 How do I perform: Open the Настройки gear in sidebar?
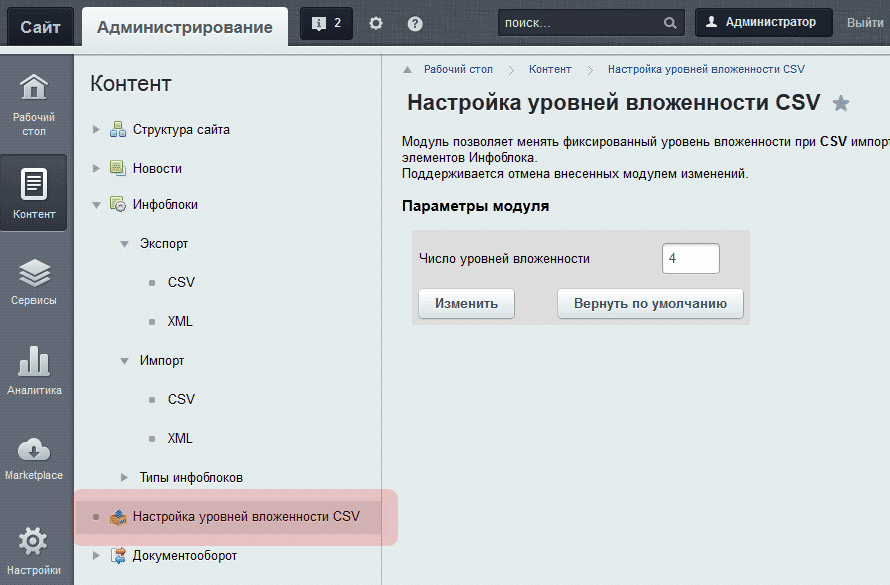34,549
